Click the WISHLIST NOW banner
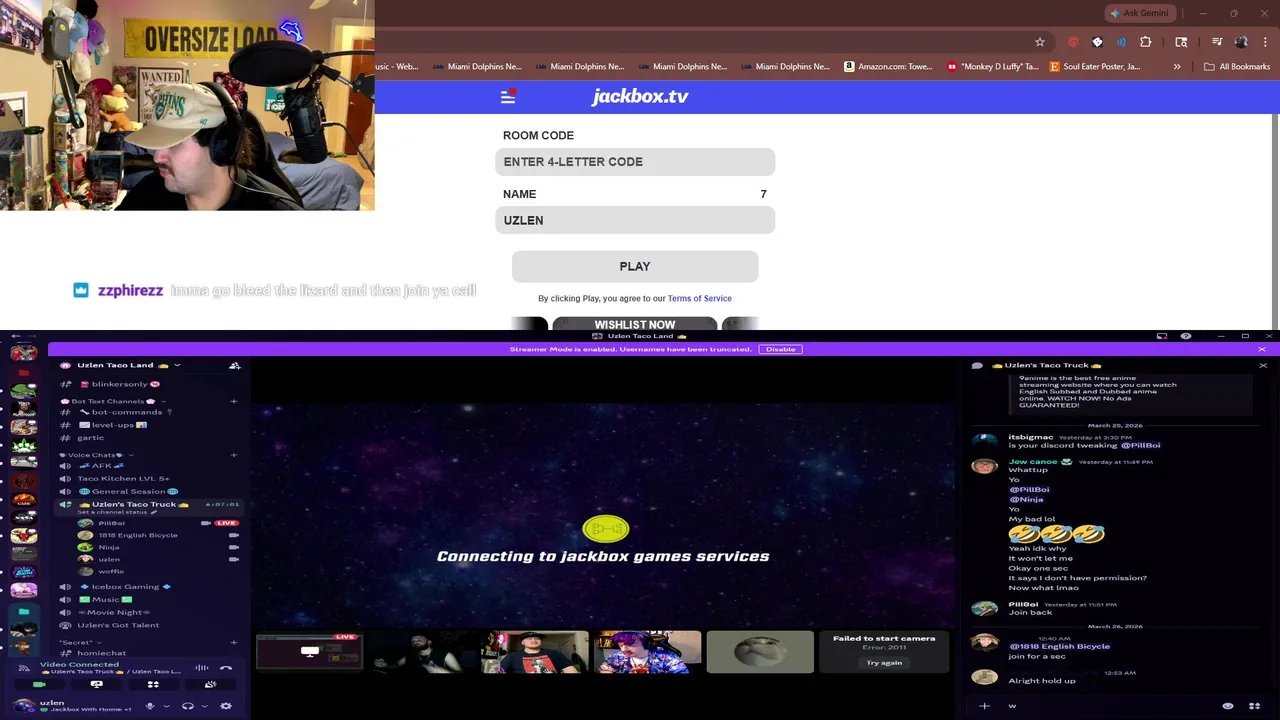Screen dimensions: 1280x720 click(x=635, y=324)
